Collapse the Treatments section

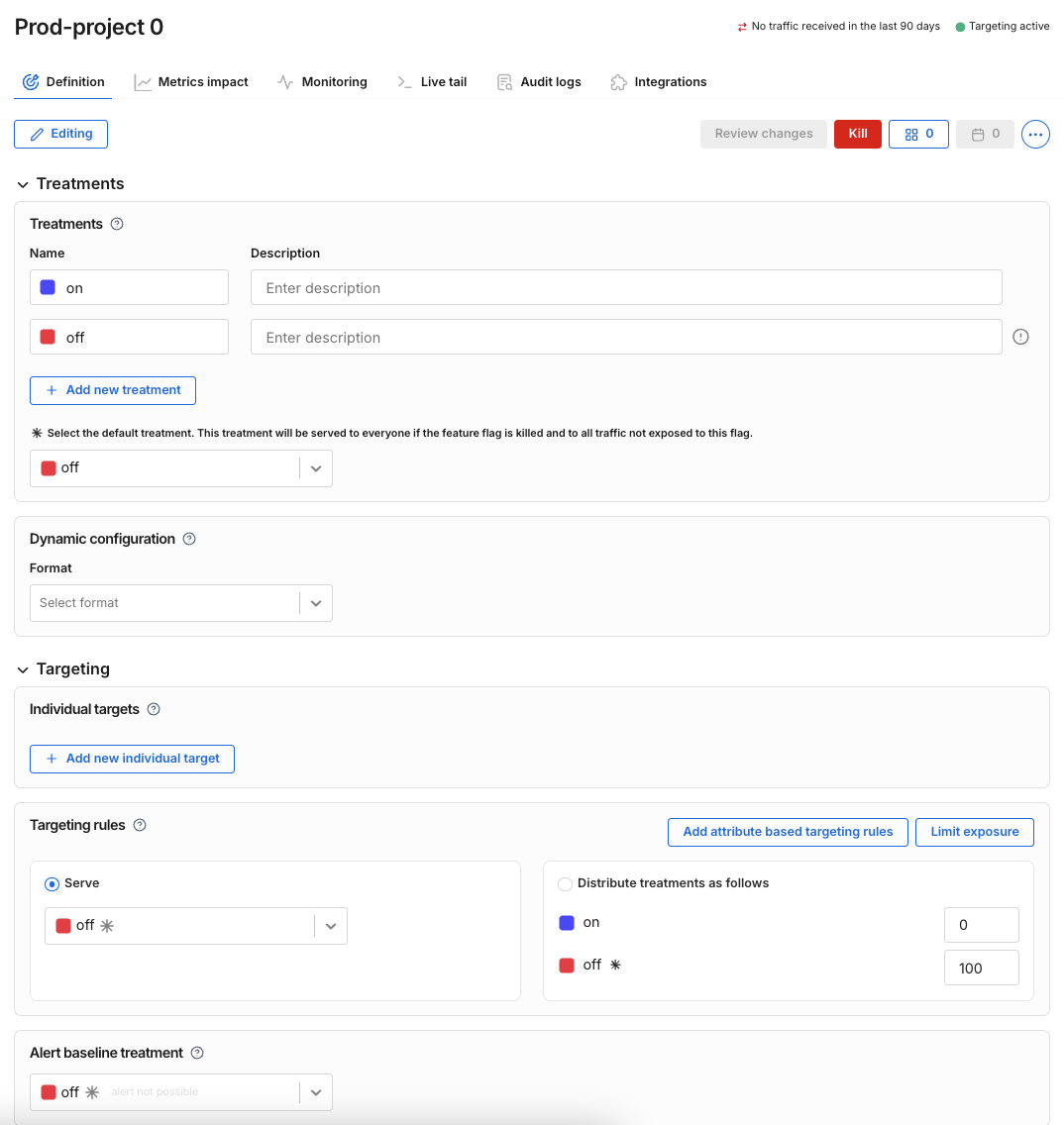point(23,184)
